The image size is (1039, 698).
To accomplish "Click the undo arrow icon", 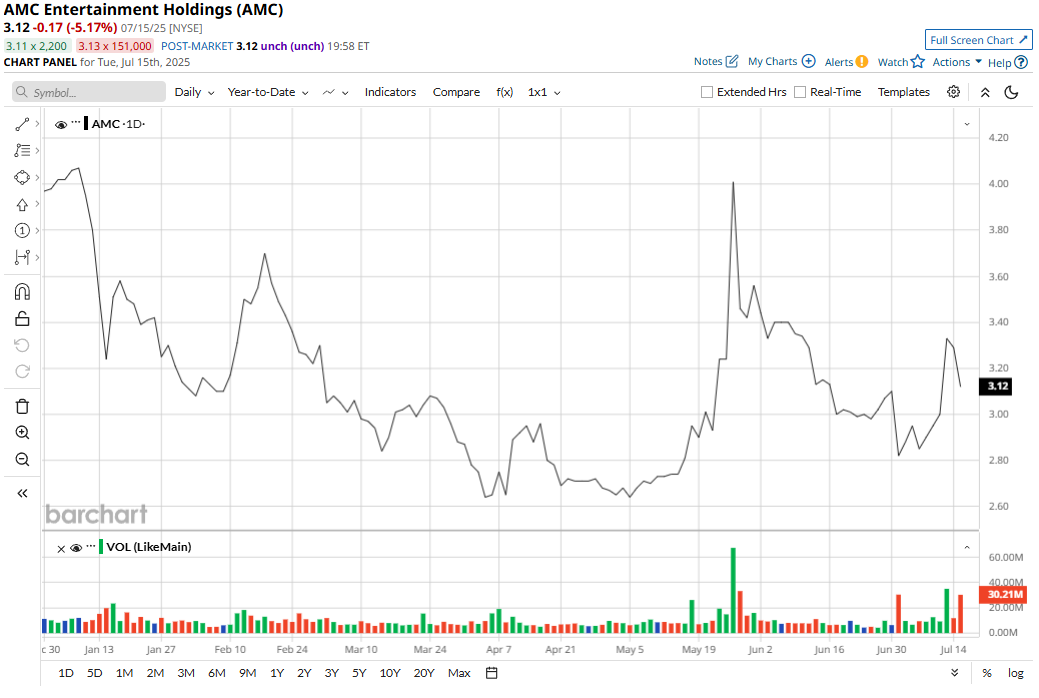I will (x=22, y=345).
